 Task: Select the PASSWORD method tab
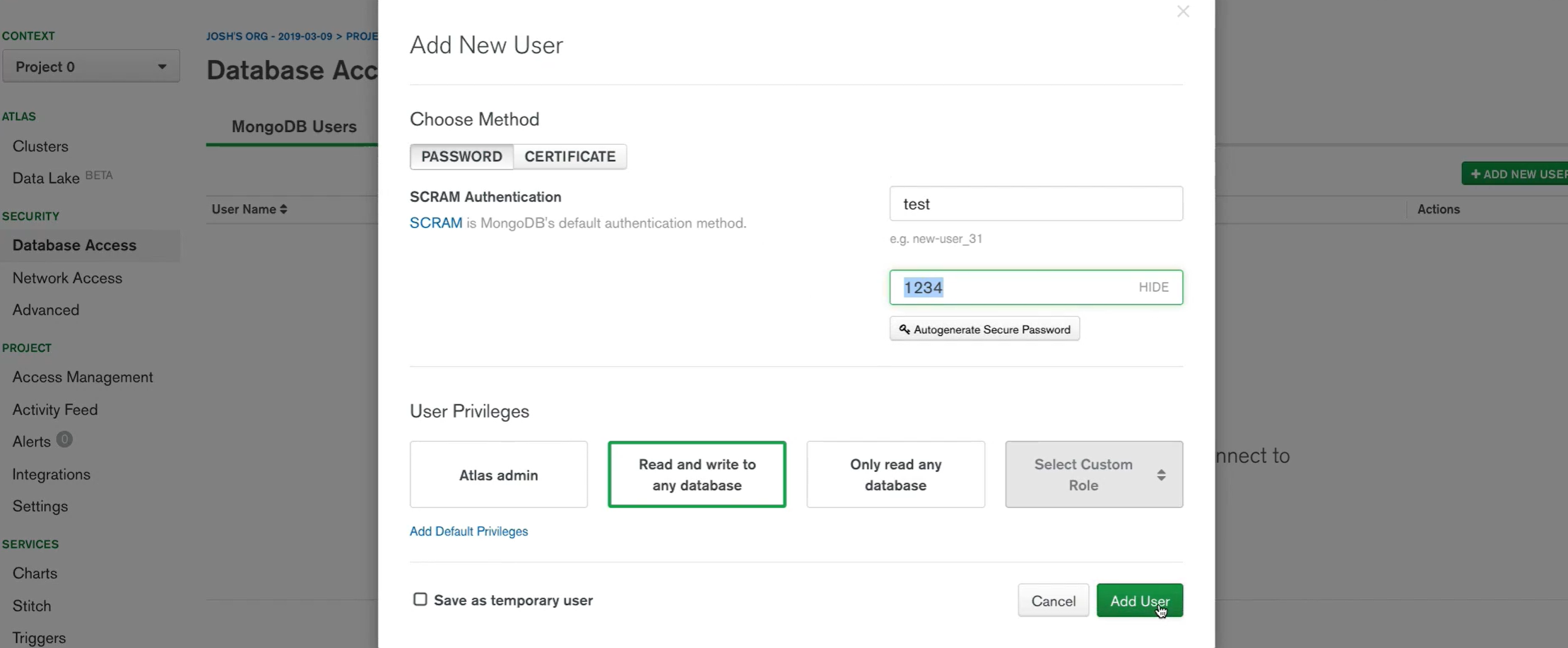(x=461, y=156)
